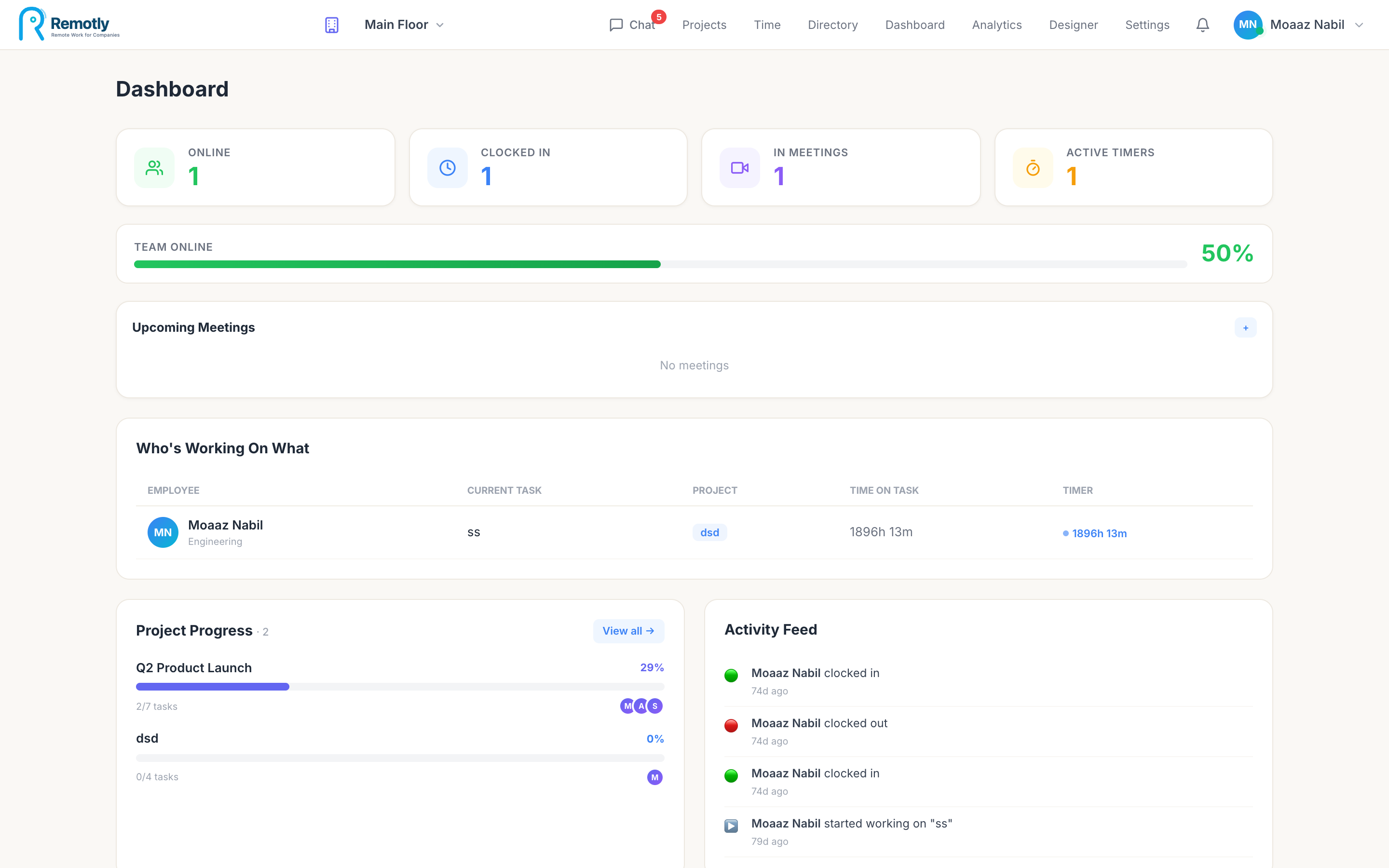1389x868 pixels.
Task: Click the Timer column header
Action: coord(1077,490)
